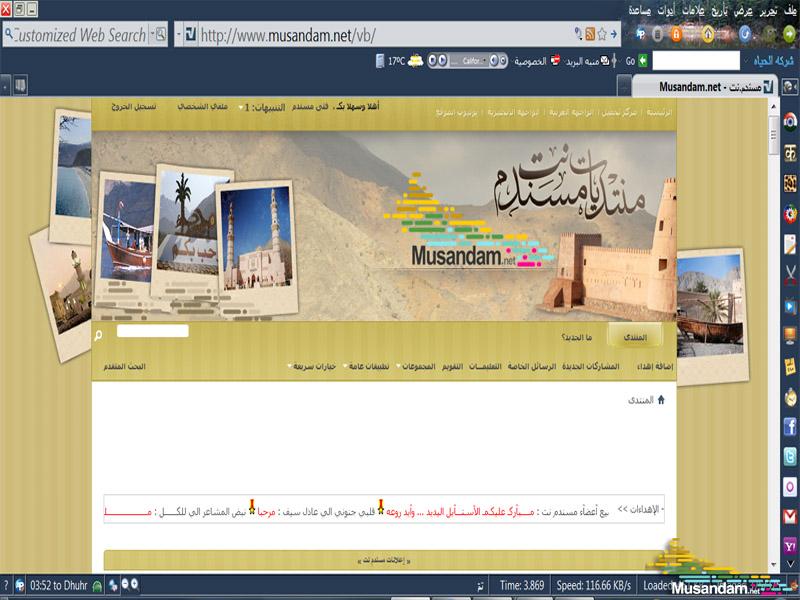The height and width of the screenshot is (600, 800).
Task: Click the إعلانات مسندم نت announcements bar
Action: pos(384,560)
